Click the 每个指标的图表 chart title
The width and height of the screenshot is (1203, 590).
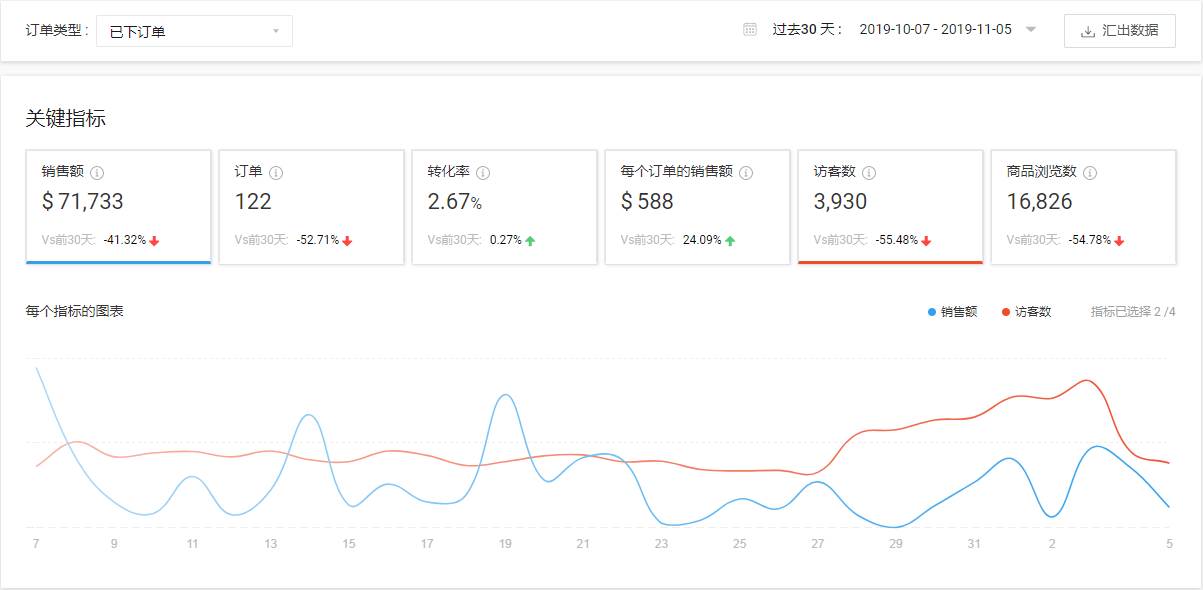click(x=75, y=311)
